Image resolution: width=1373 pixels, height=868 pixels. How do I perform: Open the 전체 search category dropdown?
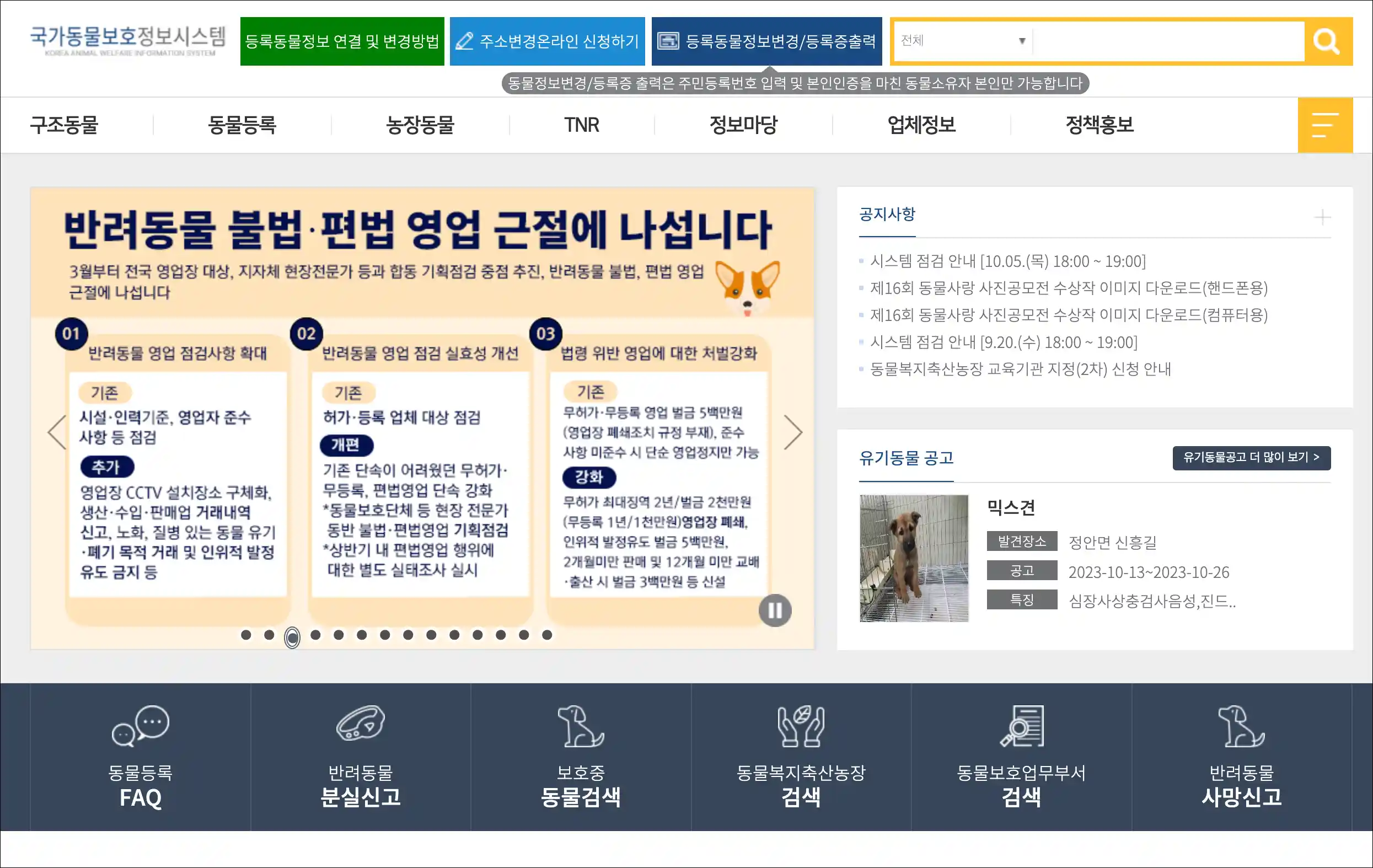click(963, 41)
